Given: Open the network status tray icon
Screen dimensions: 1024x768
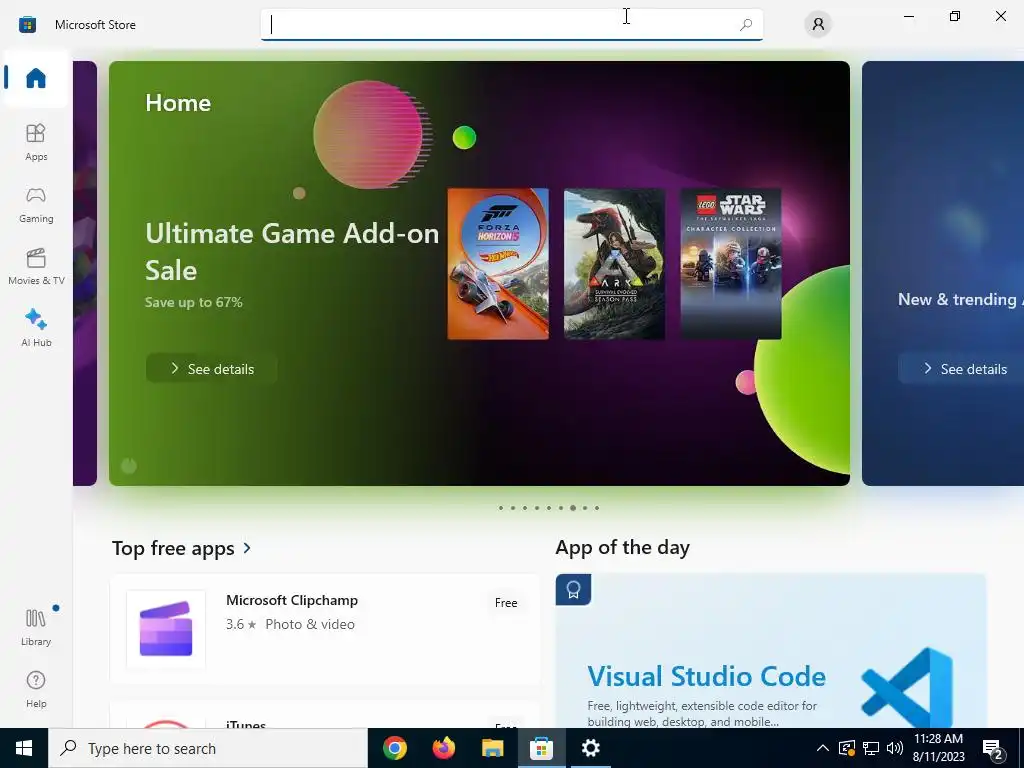Looking at the screenshot, I should tap(871, 748).
